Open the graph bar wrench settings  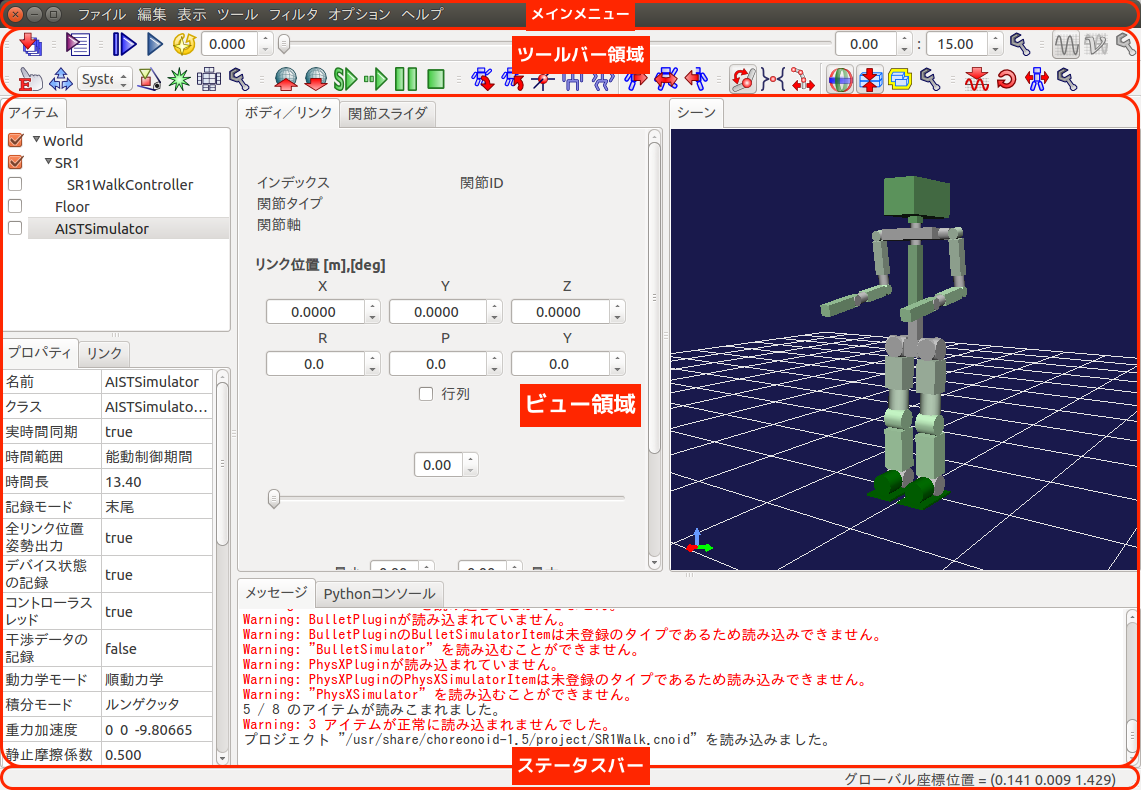click(1126, 45)
